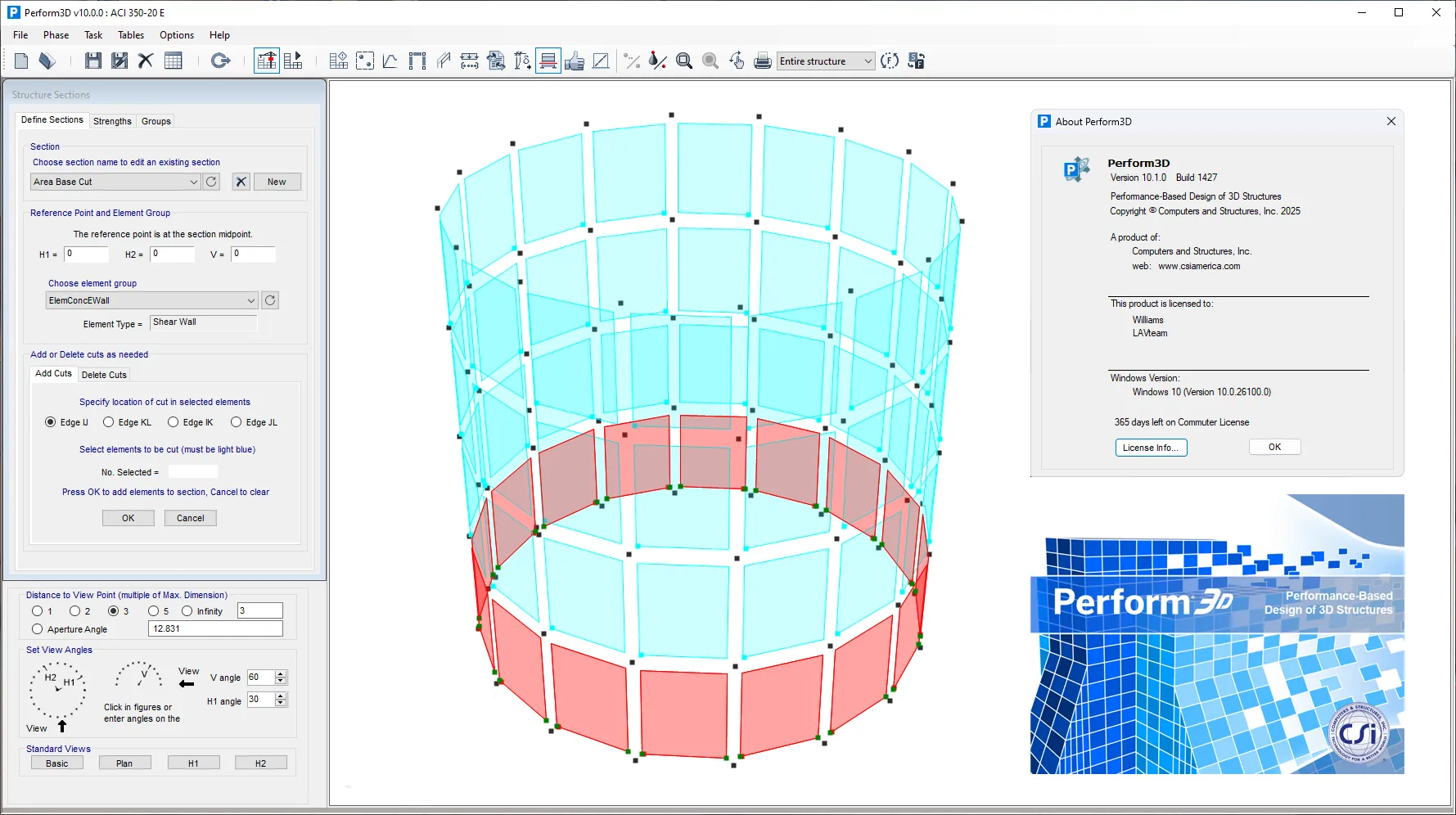Decrease the H1 angle spinner

(281, 703)
